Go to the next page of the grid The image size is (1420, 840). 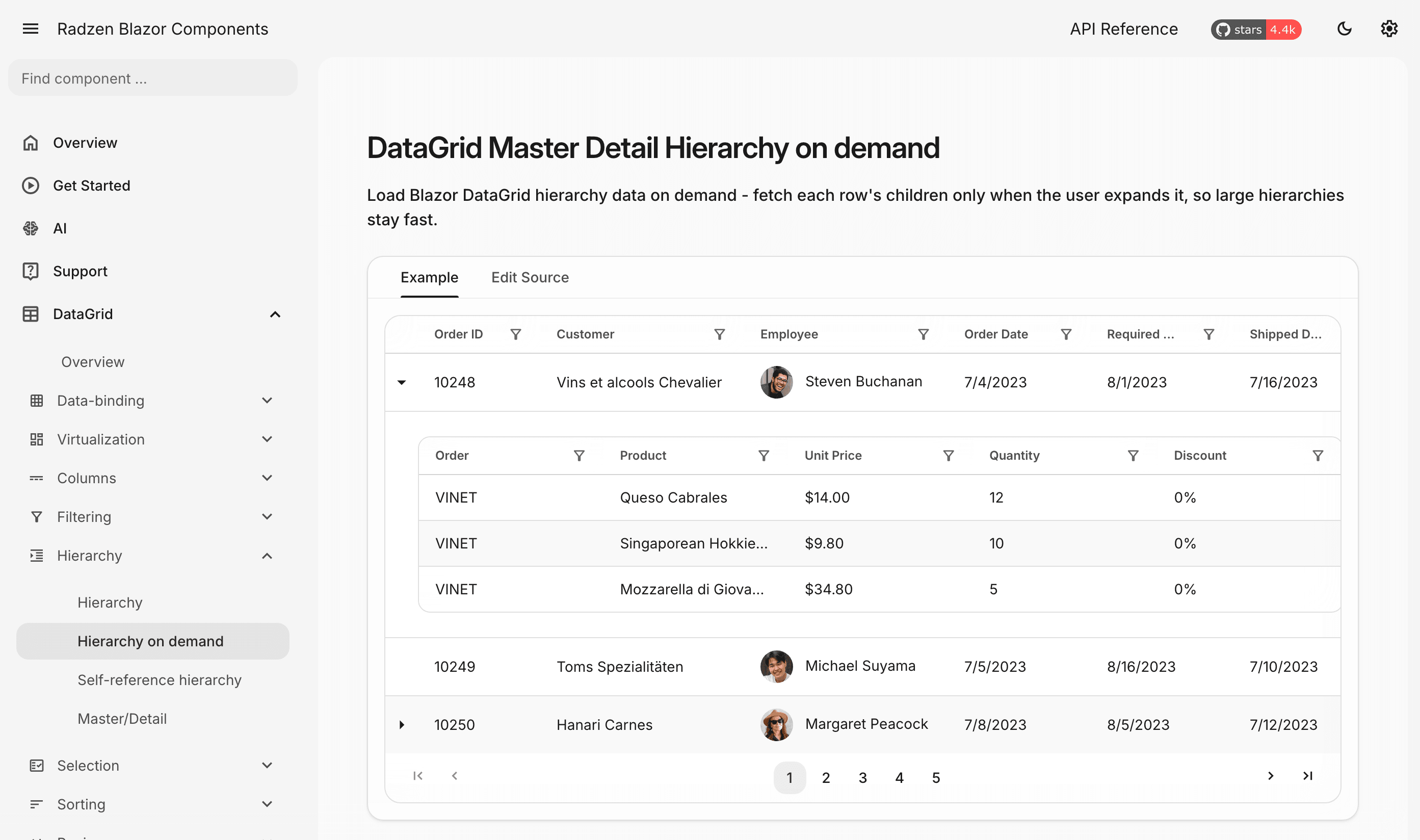click(1271, 776)
